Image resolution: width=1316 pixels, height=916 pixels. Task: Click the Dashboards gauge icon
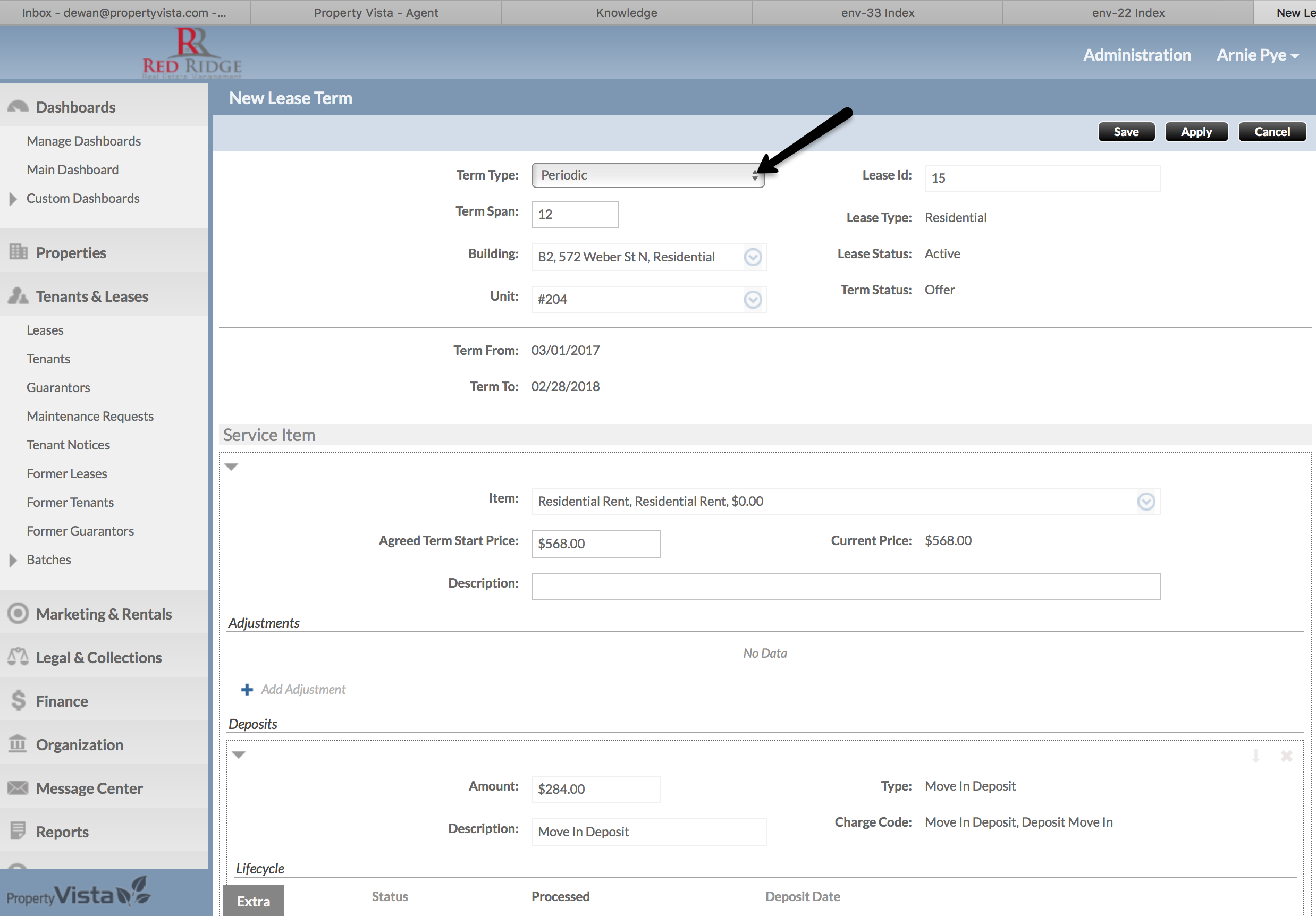coord(18,107)
